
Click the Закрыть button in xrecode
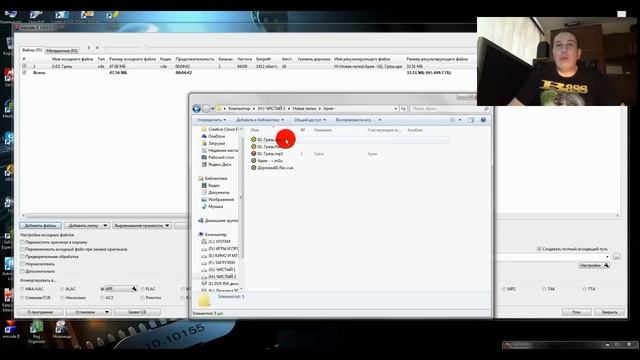(609, 312)
